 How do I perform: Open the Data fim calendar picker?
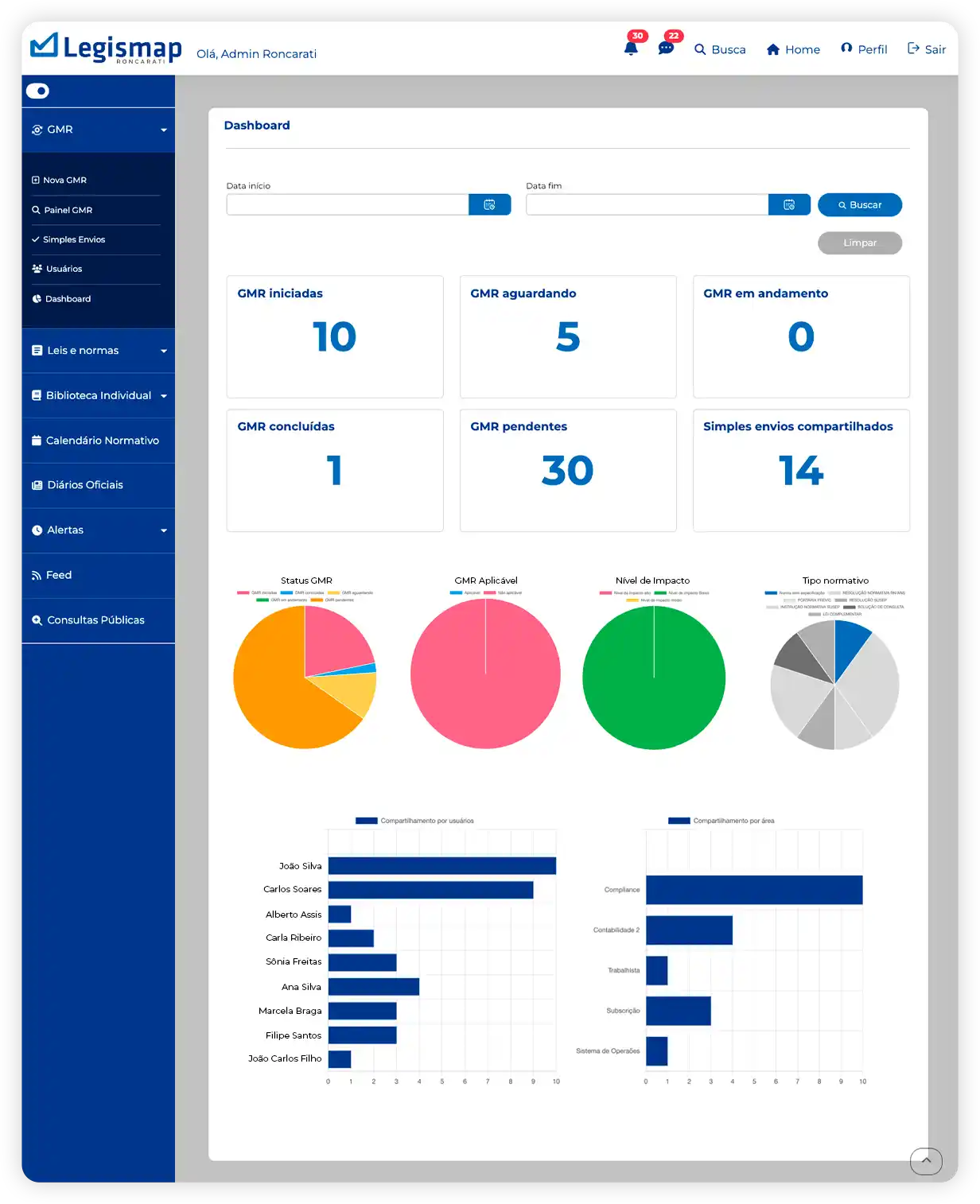point(789,205)
